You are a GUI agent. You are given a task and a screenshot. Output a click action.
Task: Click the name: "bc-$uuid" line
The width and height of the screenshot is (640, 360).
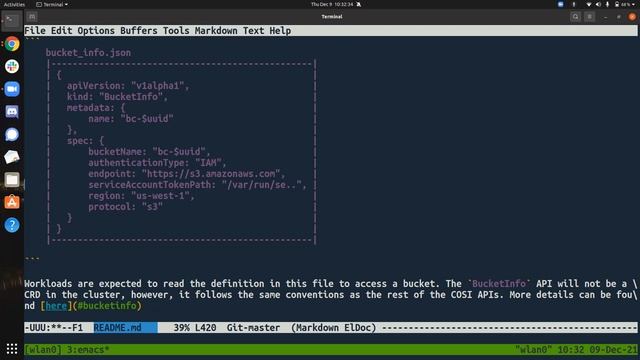(131, 119)
